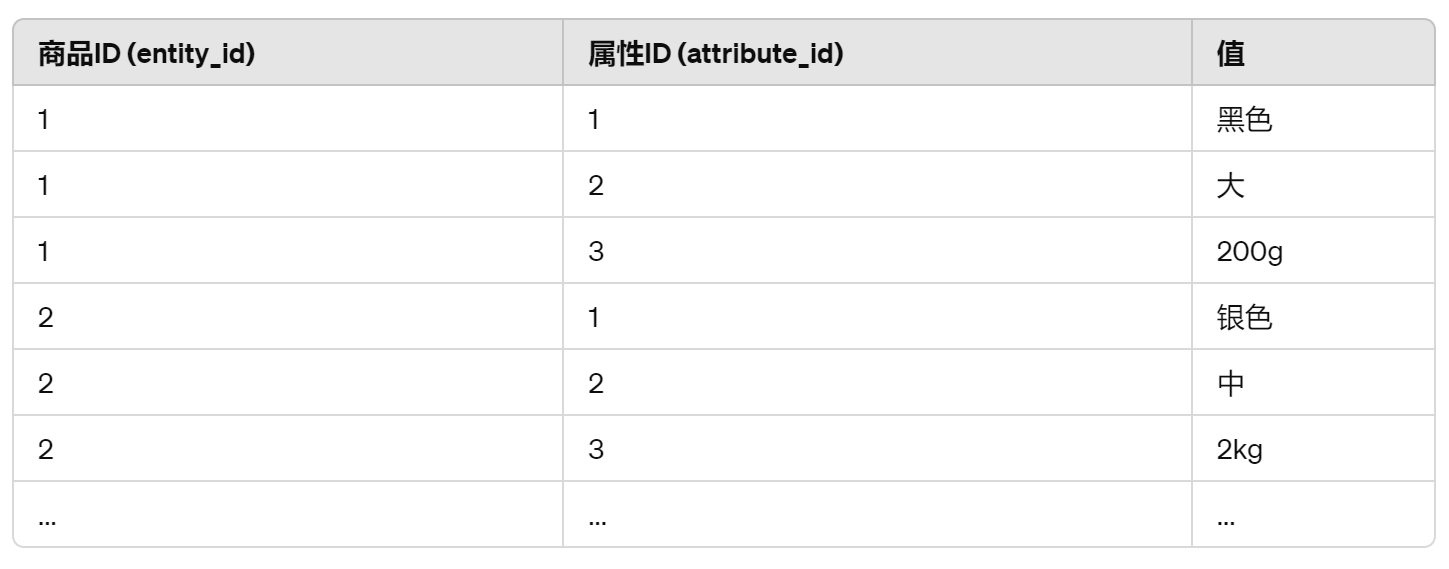Image resolution: width=1449 pixels, height=569 pixels.
Task: Select the attribute_id cell in the 大 row
Action: pos(595,186)
